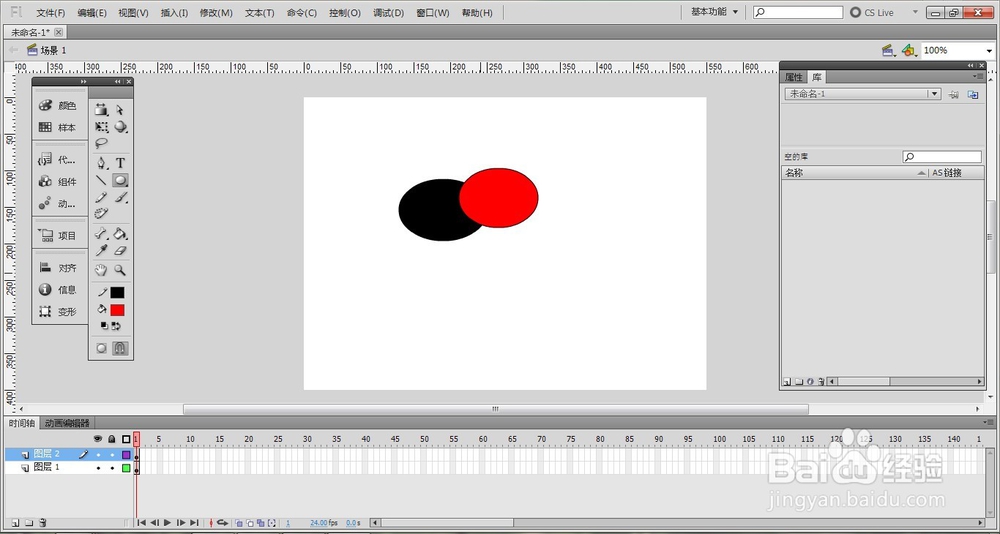Toggle purple outline square of 图层 2
The width and height of the screenshot is (1000, 534).
(x=126, y=455)
